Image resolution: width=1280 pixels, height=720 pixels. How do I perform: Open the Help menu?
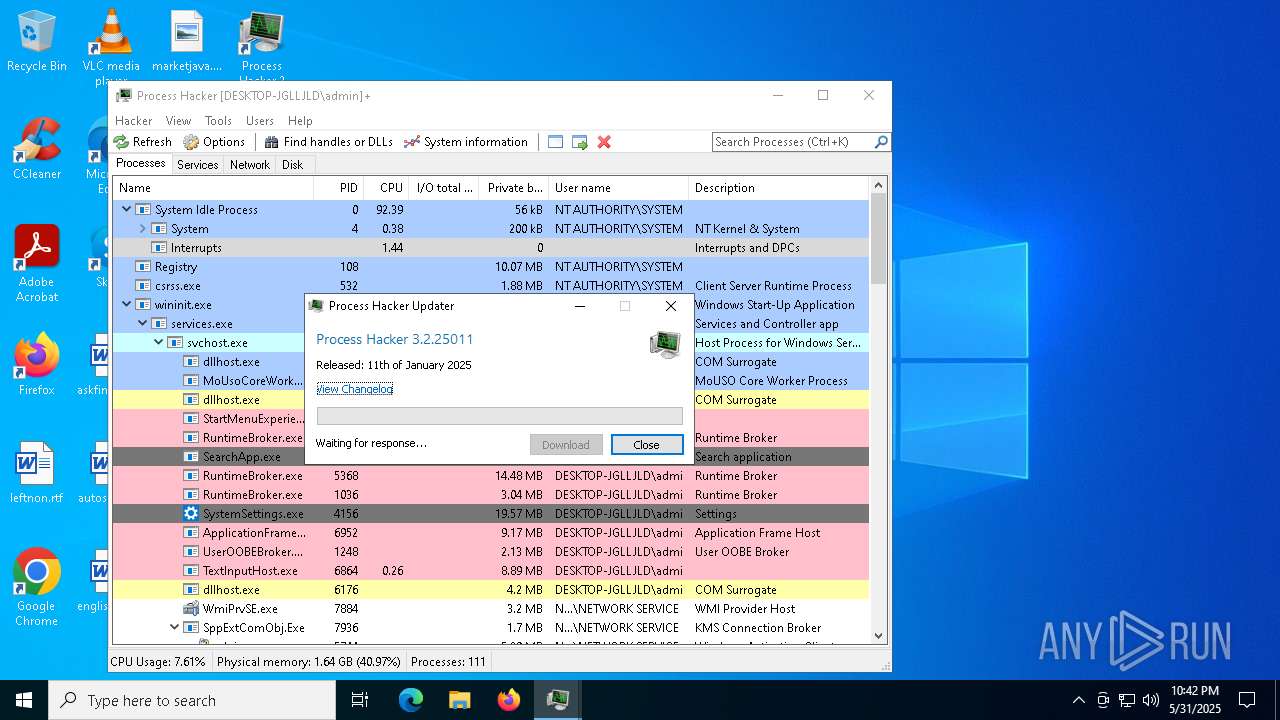click(x=300, y=121)
